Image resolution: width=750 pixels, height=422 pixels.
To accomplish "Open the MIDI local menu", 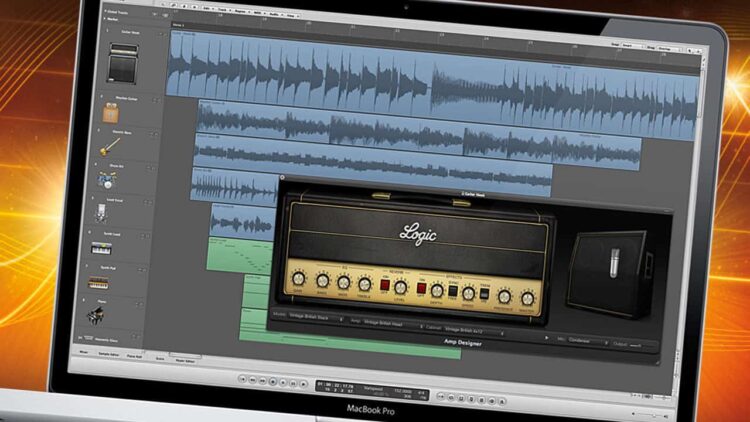I will click(258, 12).
